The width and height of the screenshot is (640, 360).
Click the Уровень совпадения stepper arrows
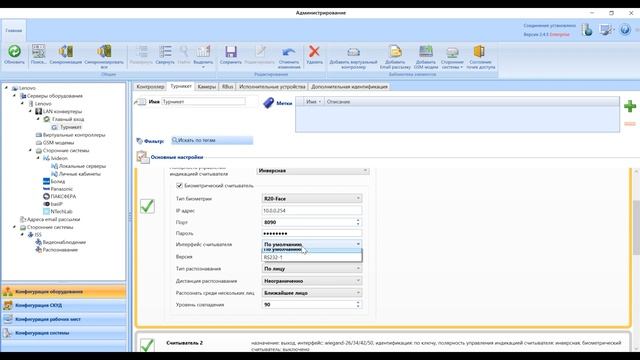click(x=358, y=304)
